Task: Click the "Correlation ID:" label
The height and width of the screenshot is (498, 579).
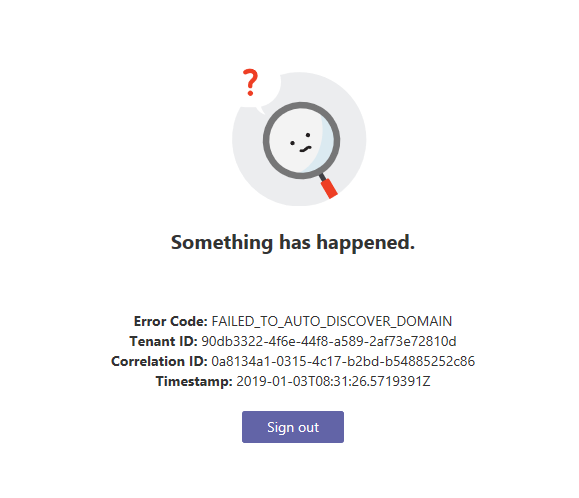Action: 159,361
